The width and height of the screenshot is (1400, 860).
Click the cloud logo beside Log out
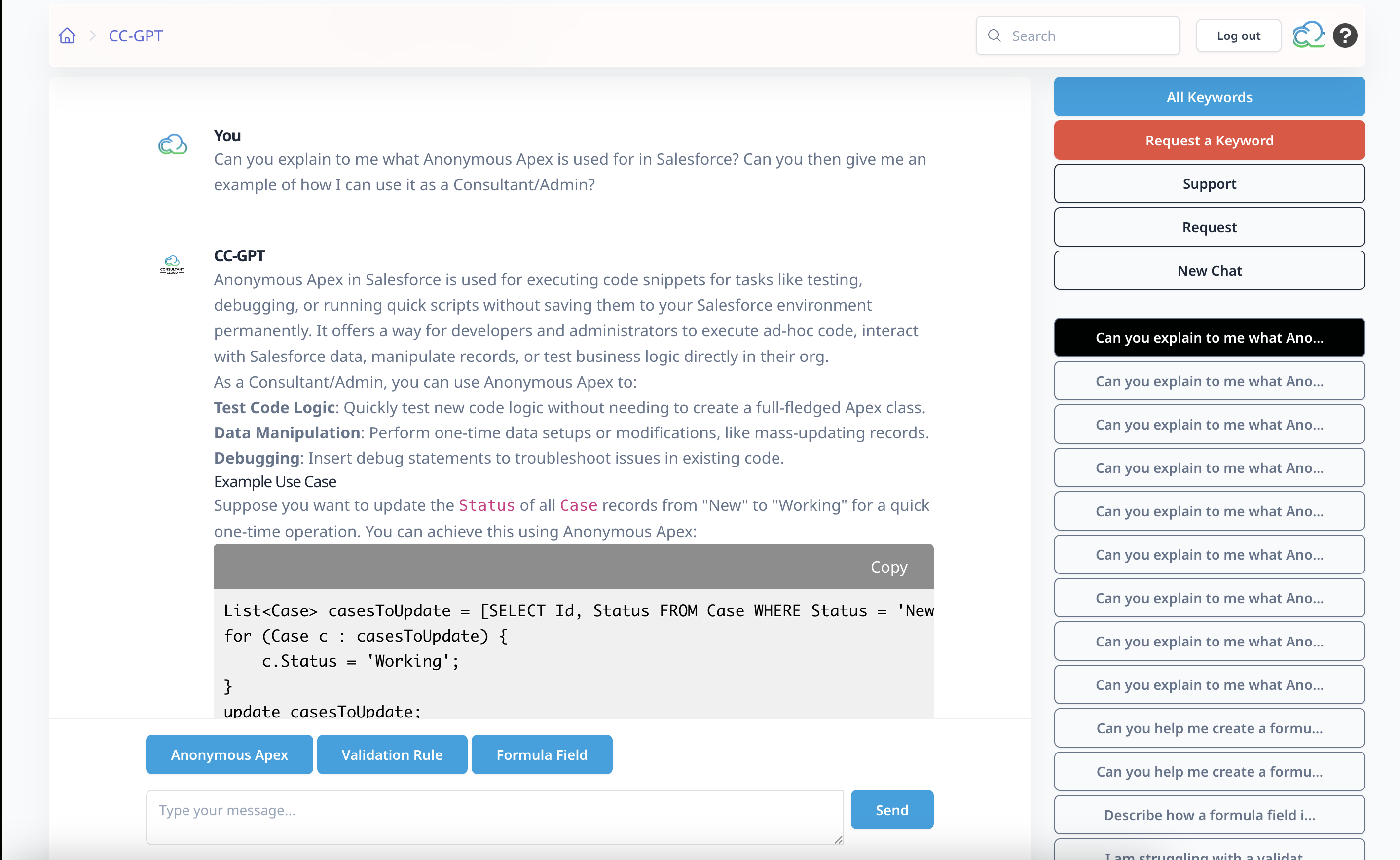click(1308, 36)
